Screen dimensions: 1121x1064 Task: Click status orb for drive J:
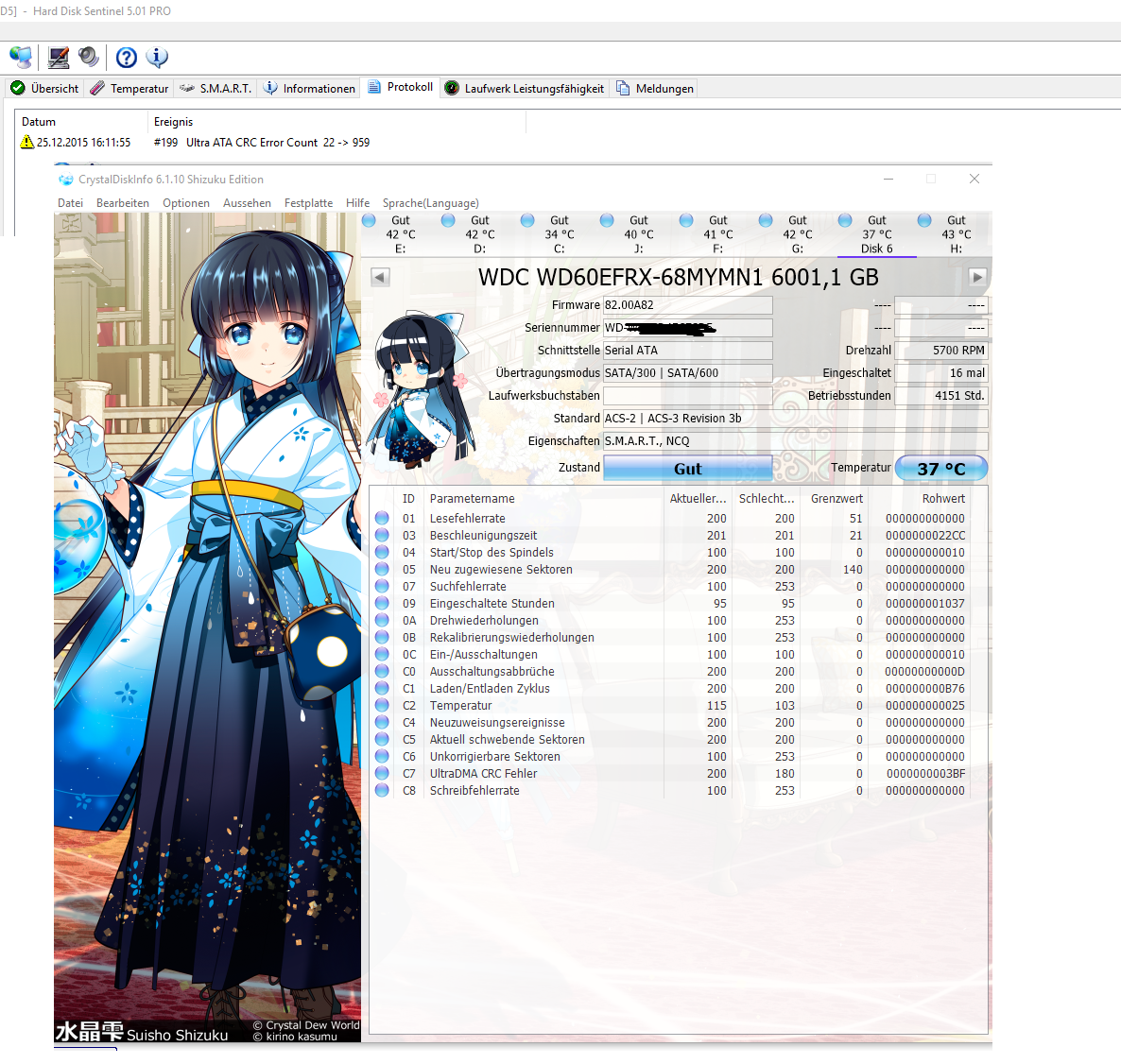[x=607, y=220]
